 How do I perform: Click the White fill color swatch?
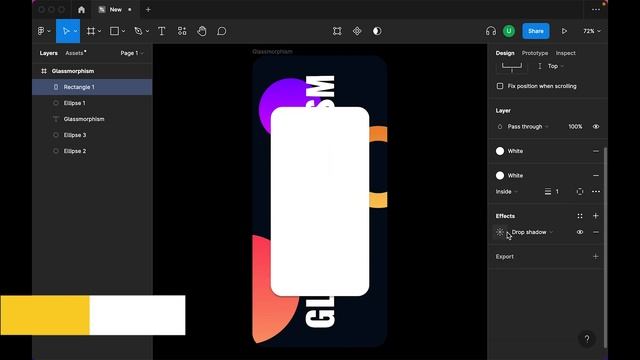coord(500,151)
